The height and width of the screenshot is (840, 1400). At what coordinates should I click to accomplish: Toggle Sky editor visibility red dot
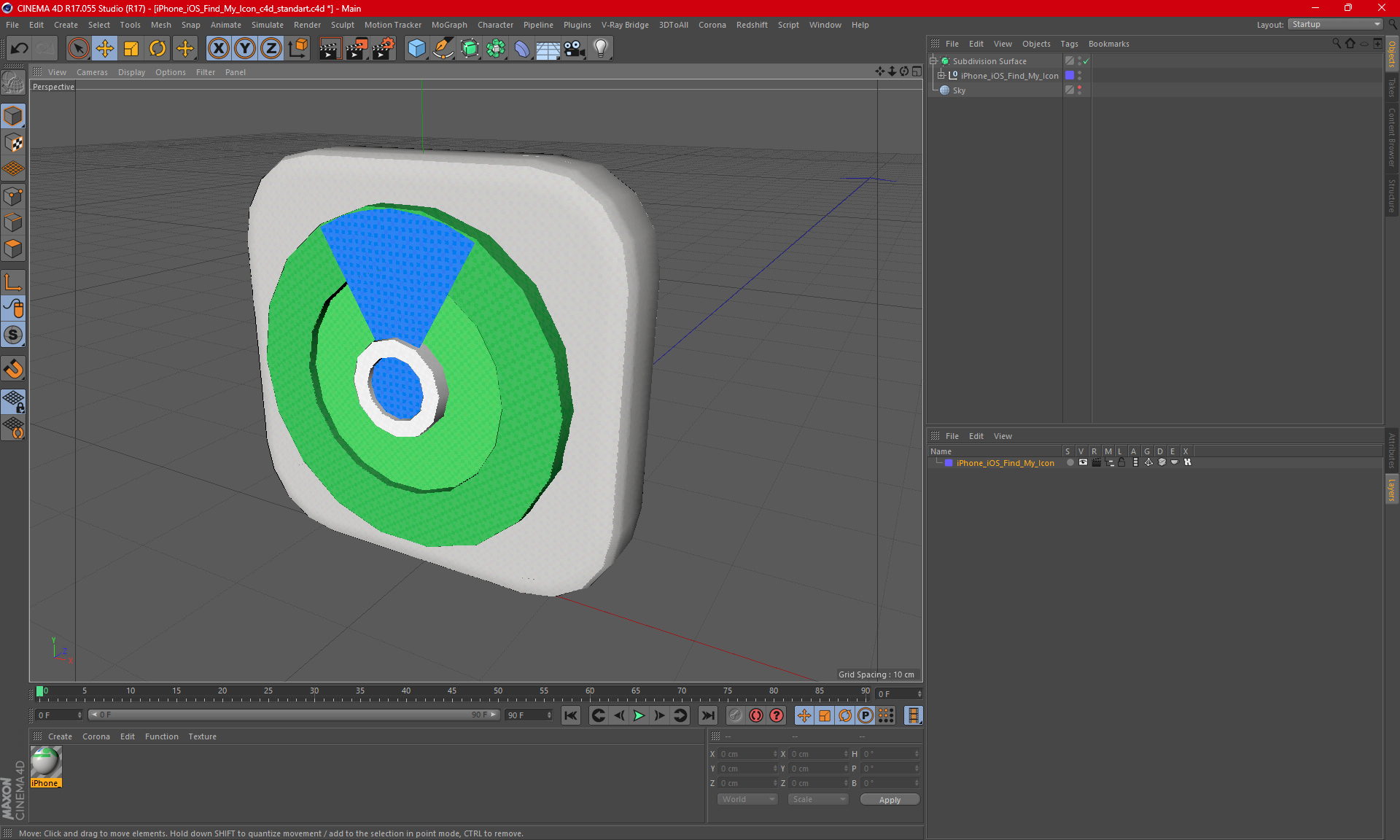click(1079, 87)
